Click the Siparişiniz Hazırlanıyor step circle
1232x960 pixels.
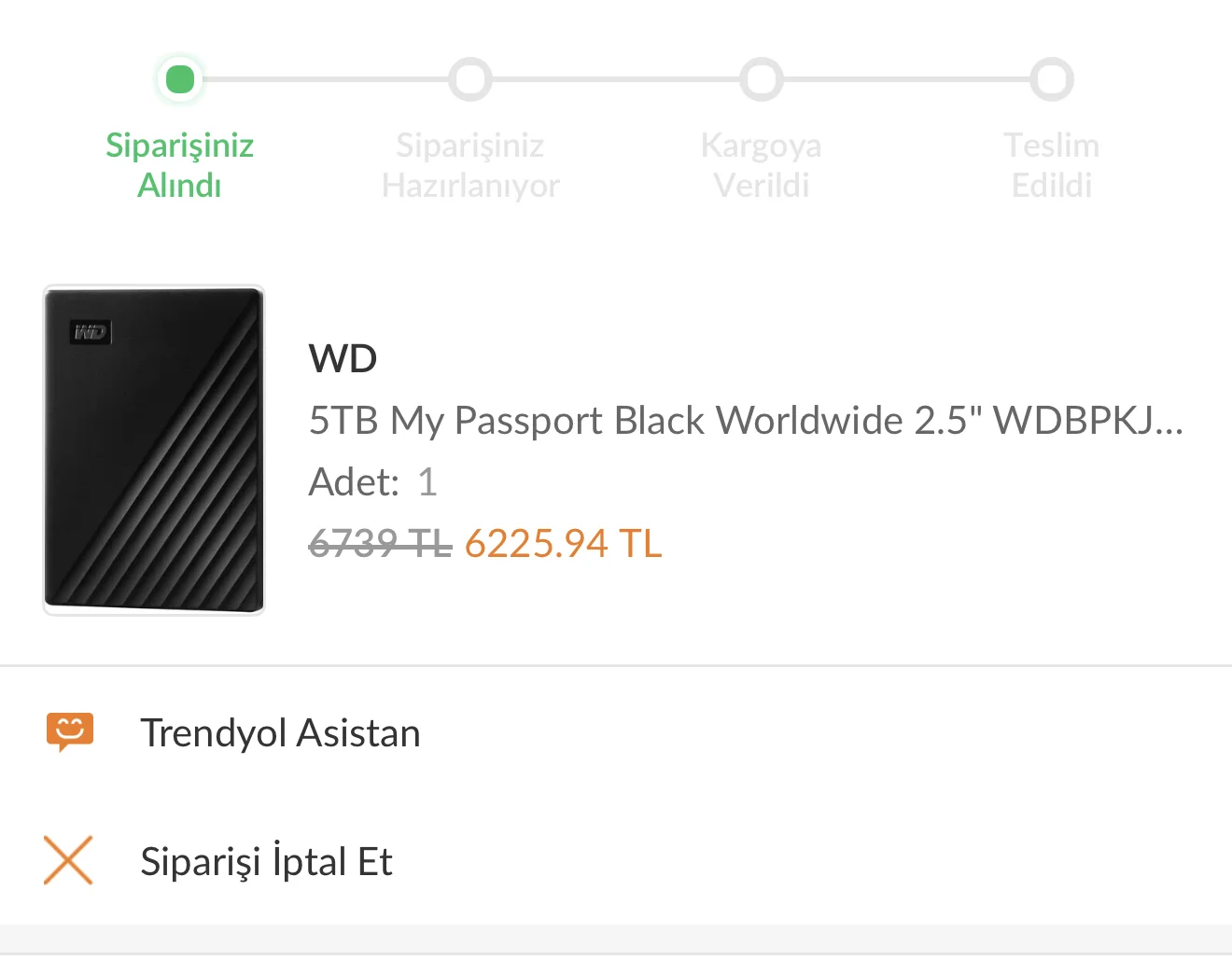click(x=469, y=79)
